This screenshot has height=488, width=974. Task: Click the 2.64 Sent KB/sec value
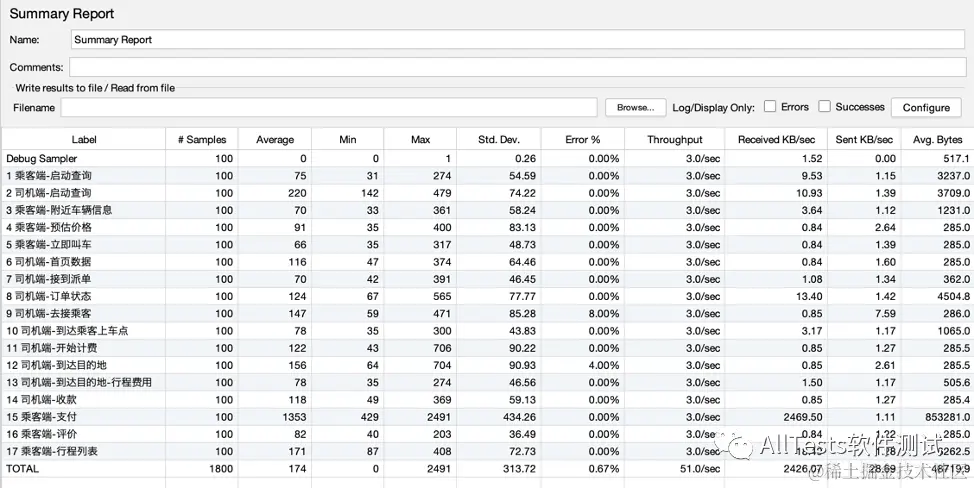pyautogui.click(x=885, y=227)
